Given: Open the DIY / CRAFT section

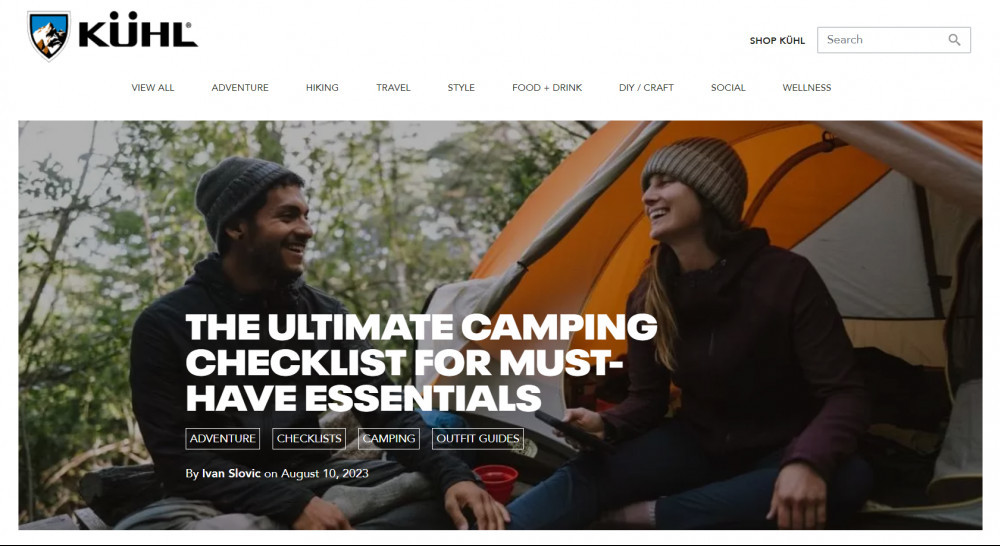Looking at the screenshot, I should (646, 87).
